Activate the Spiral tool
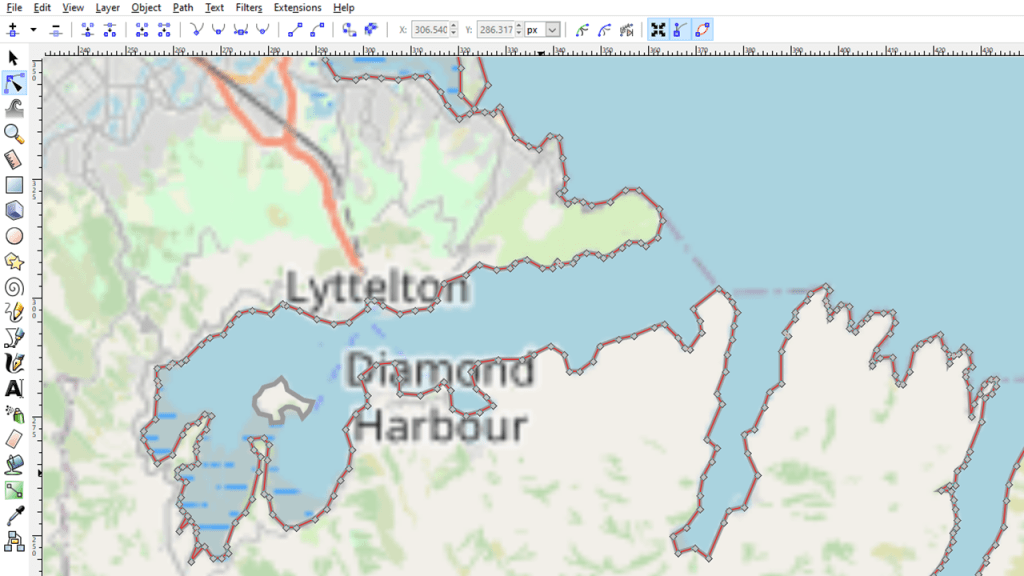The width and height of the screenshot is (1024, 576). pyautogui.click(x=14, y=287)
